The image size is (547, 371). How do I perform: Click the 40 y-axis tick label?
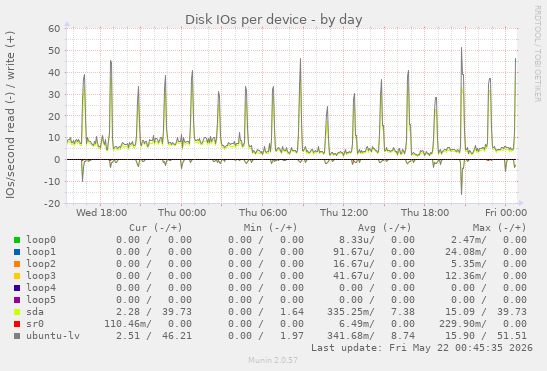coord(54,73)
